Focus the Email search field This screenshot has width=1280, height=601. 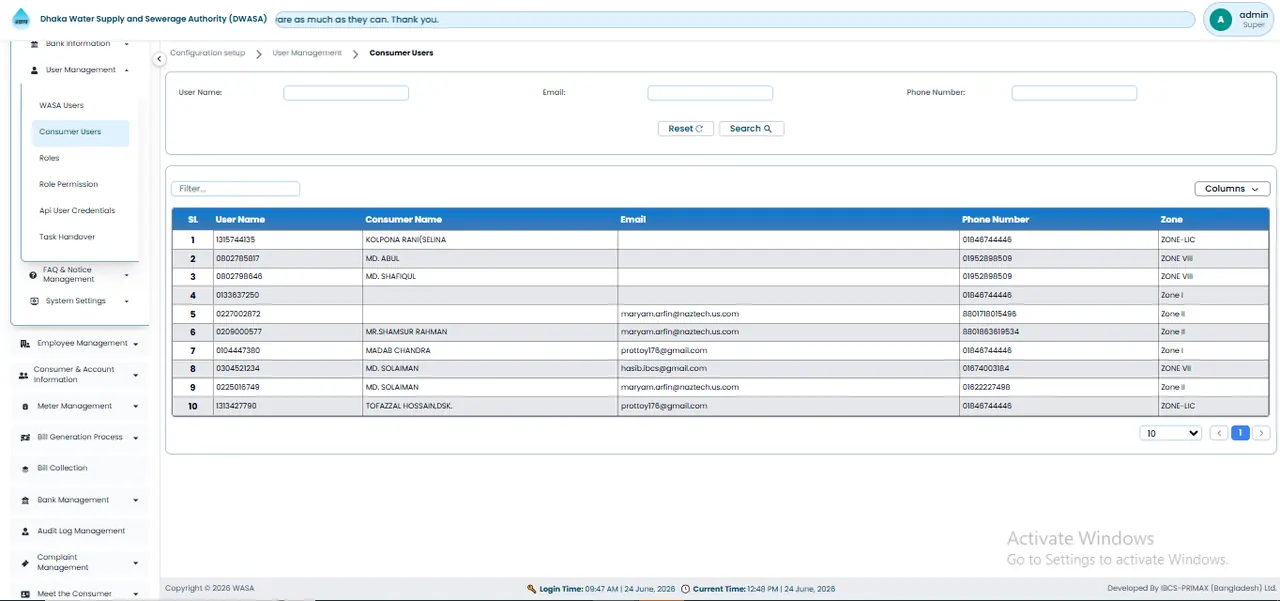pos(710,93)
